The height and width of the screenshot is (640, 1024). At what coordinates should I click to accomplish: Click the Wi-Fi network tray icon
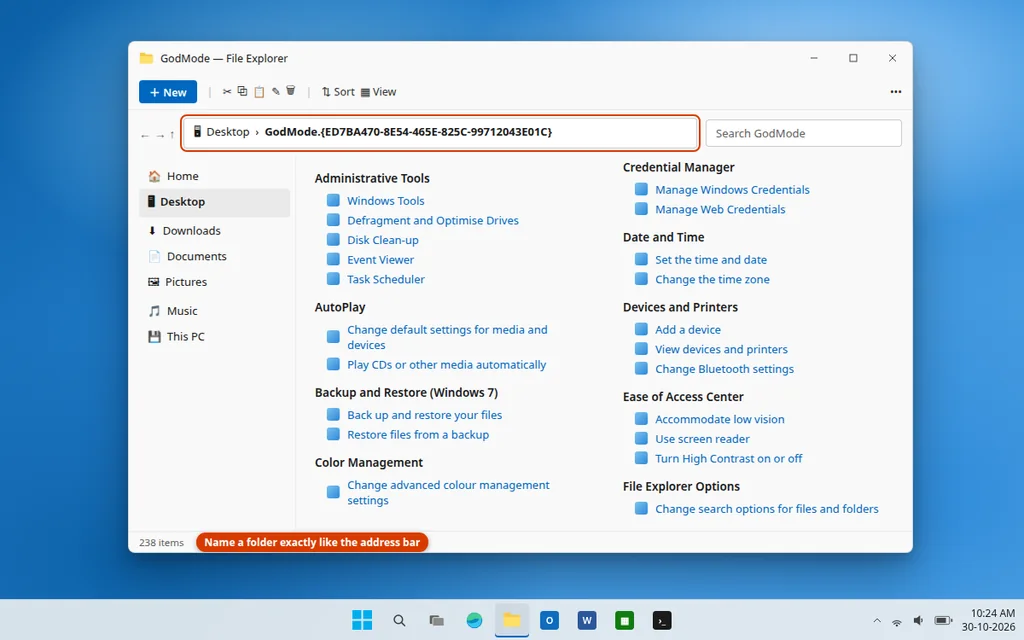tap(897, 621)
